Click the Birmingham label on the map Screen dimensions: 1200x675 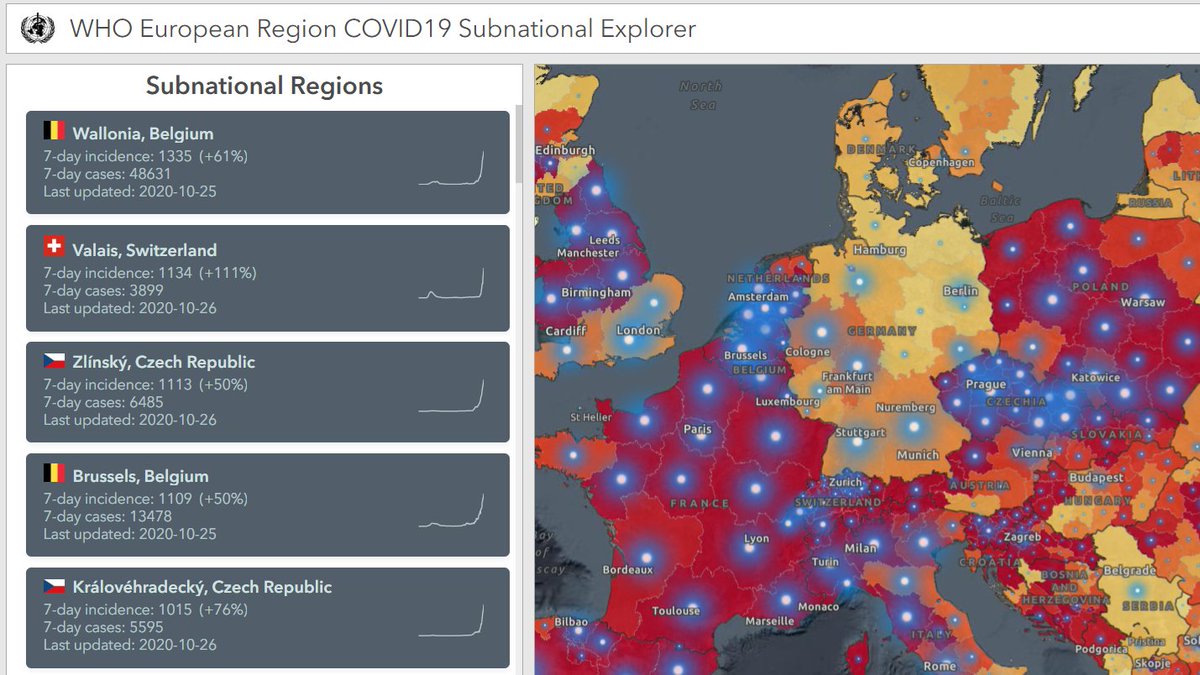tap(596, 293)
